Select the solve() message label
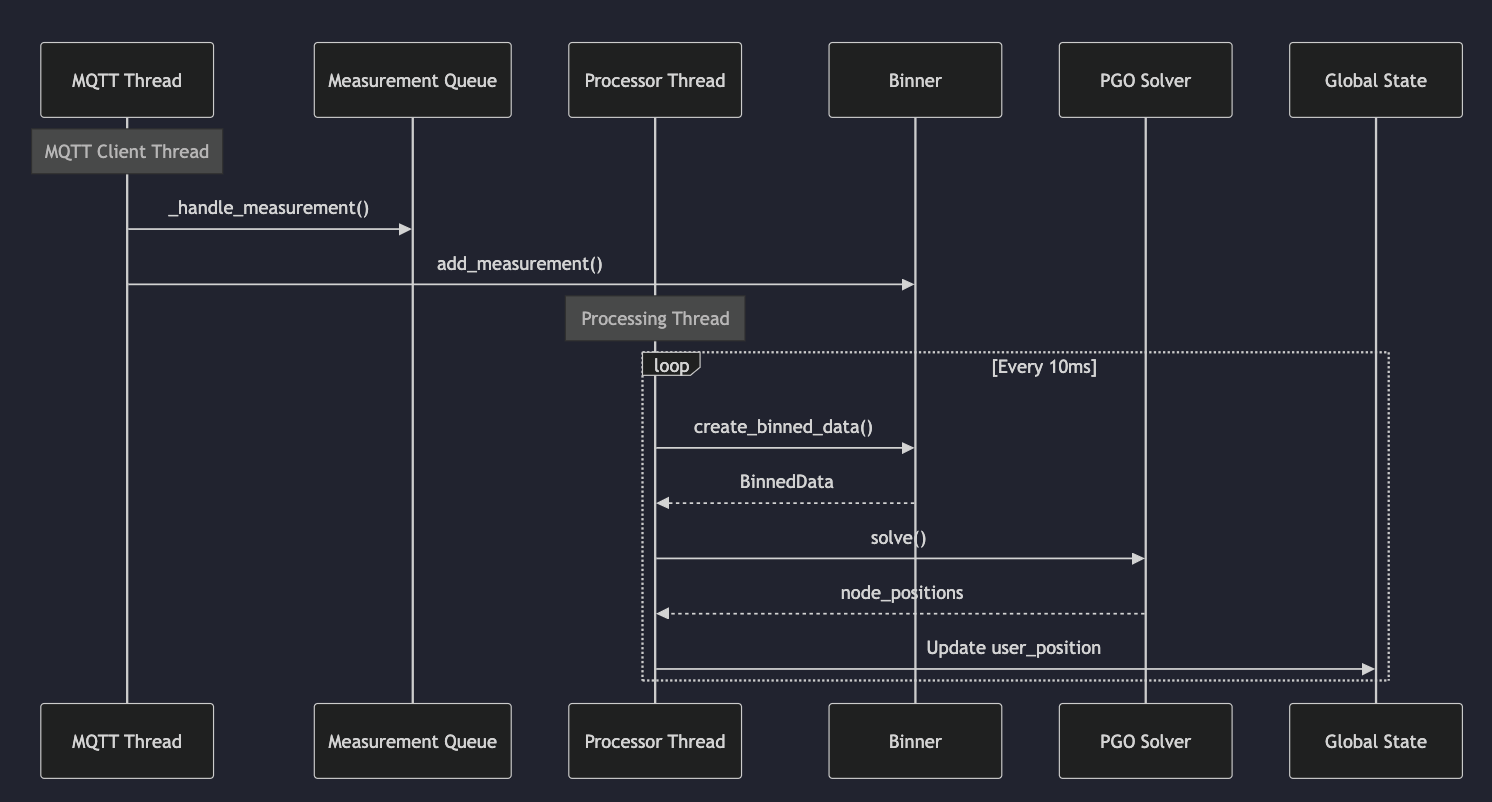This screenshot has height=802, width=1492. pos(898,537)
